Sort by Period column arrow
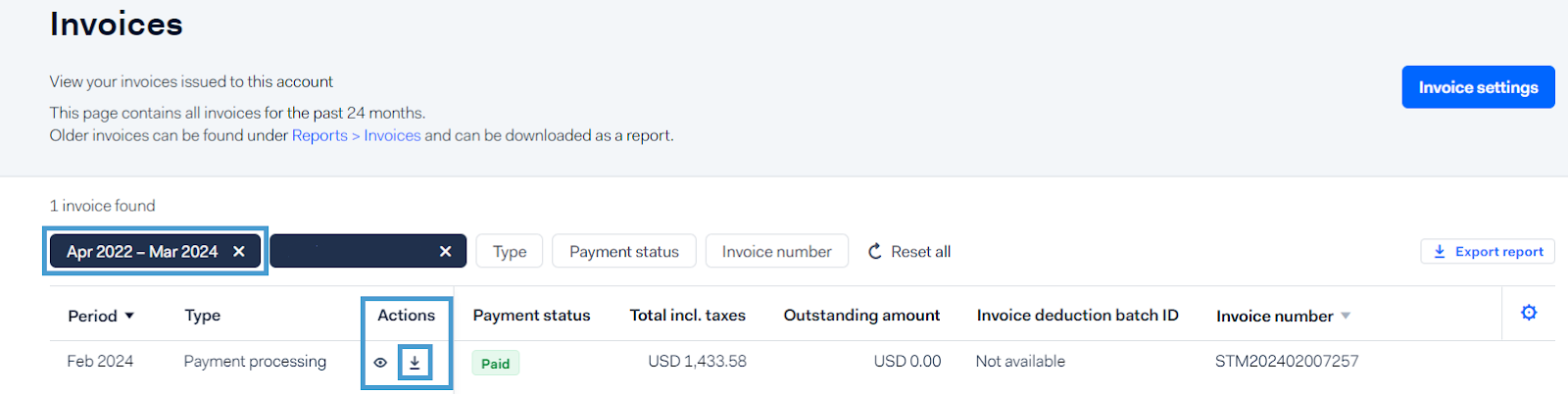 click(129, 316)
